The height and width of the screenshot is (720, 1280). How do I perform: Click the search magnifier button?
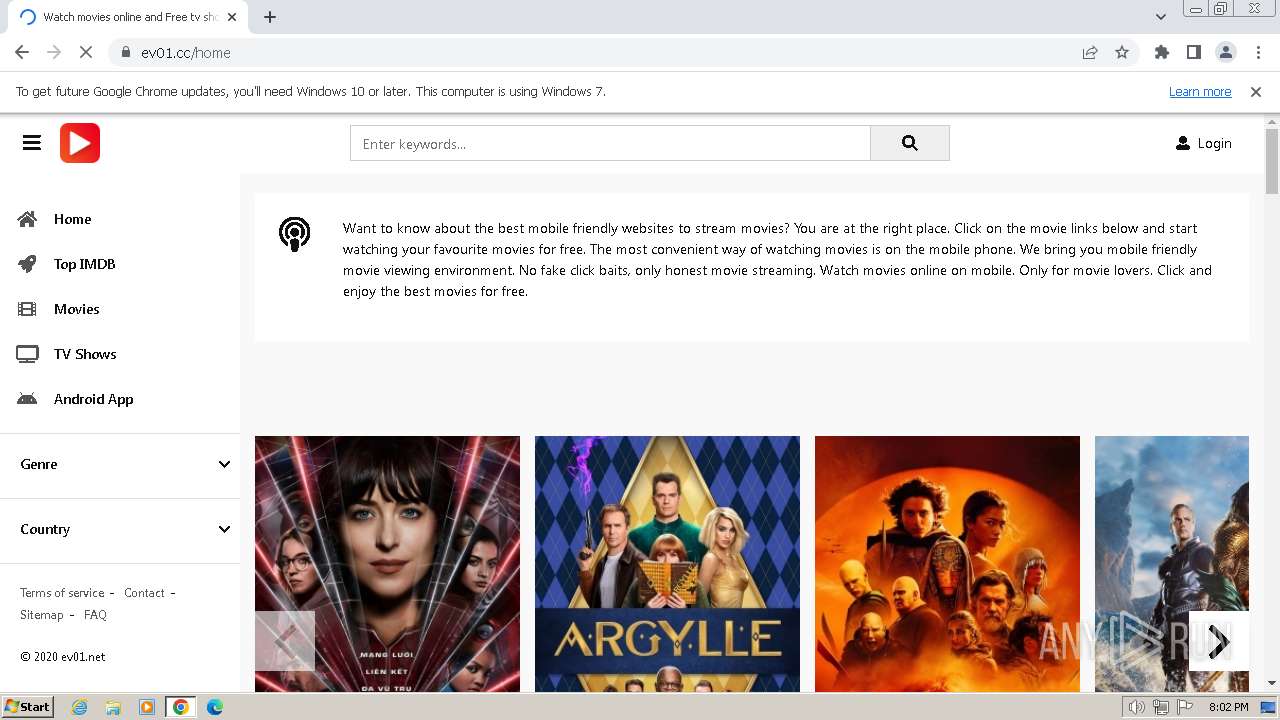pos(909,143)
